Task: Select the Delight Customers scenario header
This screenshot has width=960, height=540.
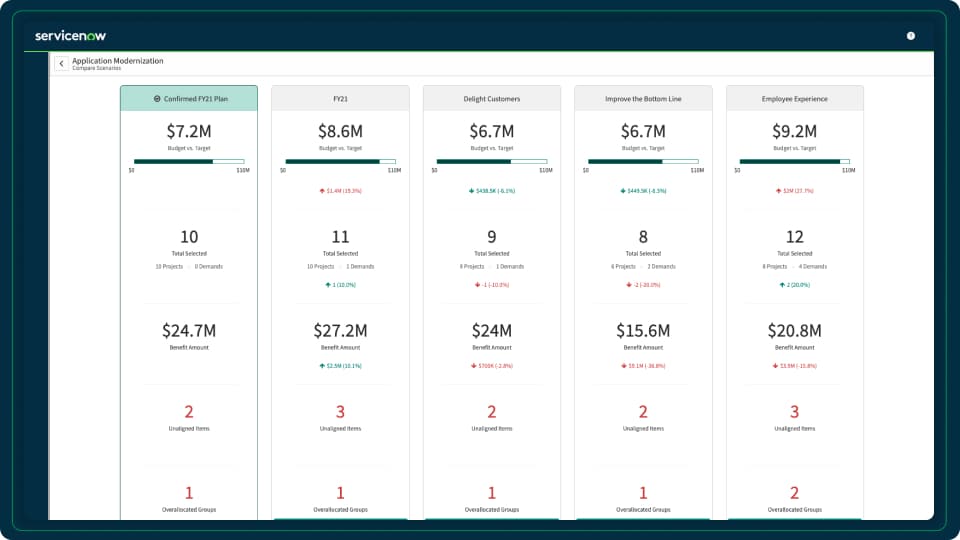Action: click(492, 99)
